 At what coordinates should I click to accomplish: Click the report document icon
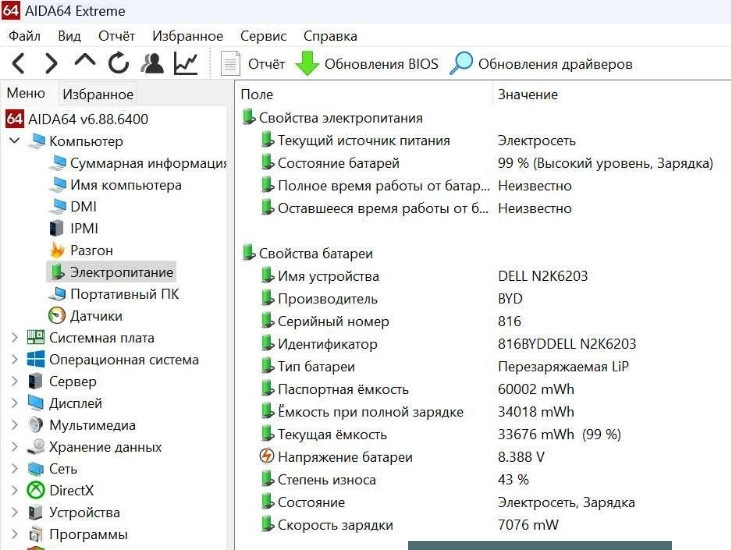(x=230, y=64)
